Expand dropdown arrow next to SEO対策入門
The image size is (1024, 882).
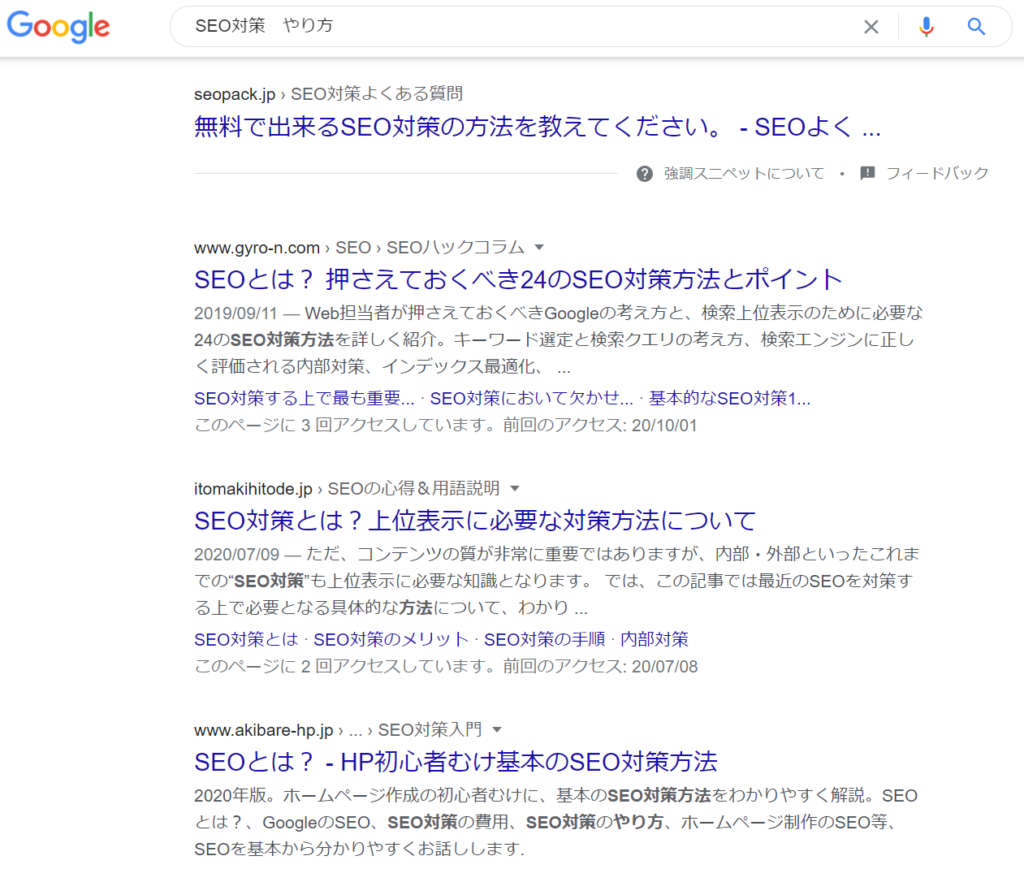pos(497,729)
